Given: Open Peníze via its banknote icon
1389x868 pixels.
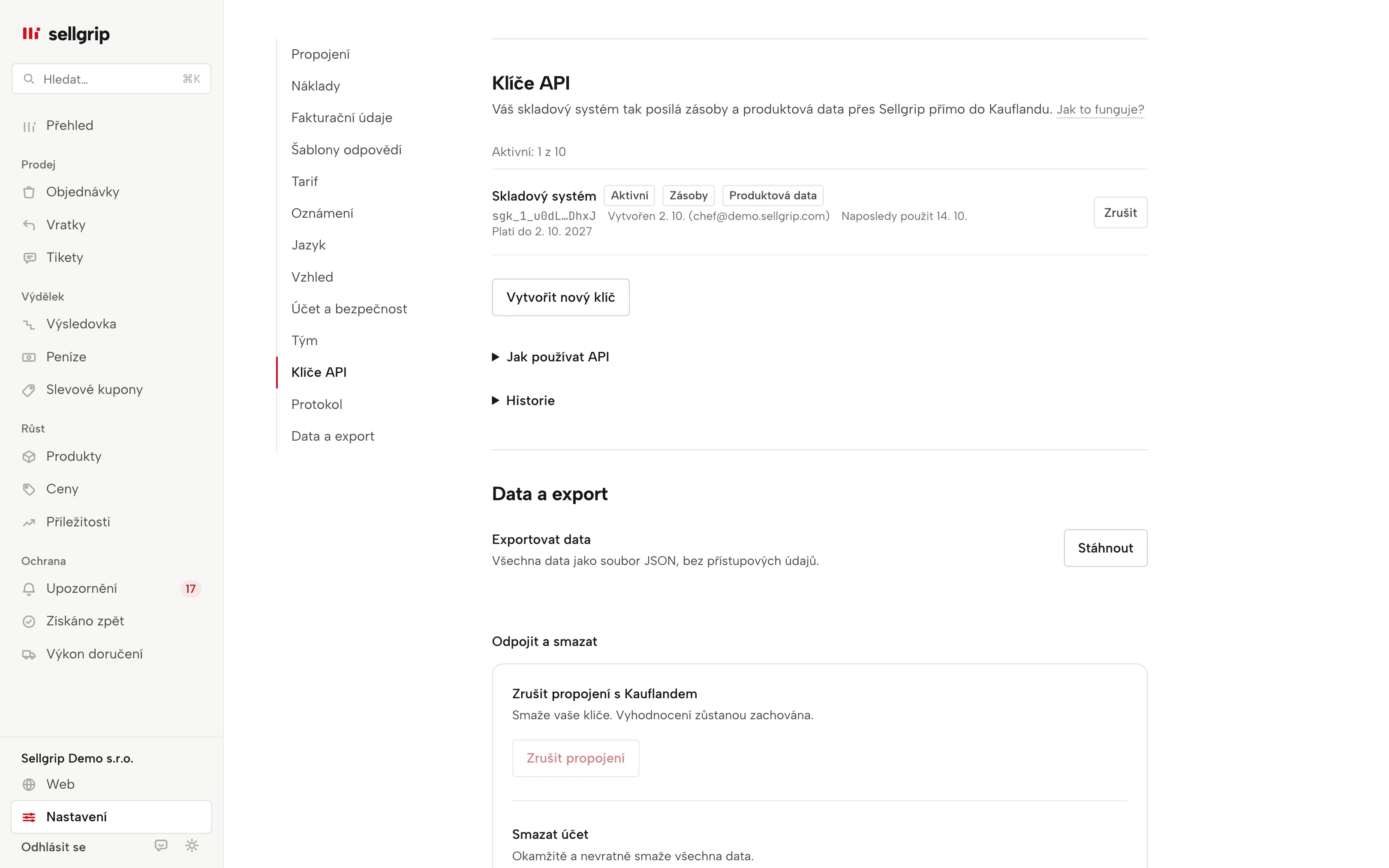Looking at the screenshot, I should (x=29, y=357).
